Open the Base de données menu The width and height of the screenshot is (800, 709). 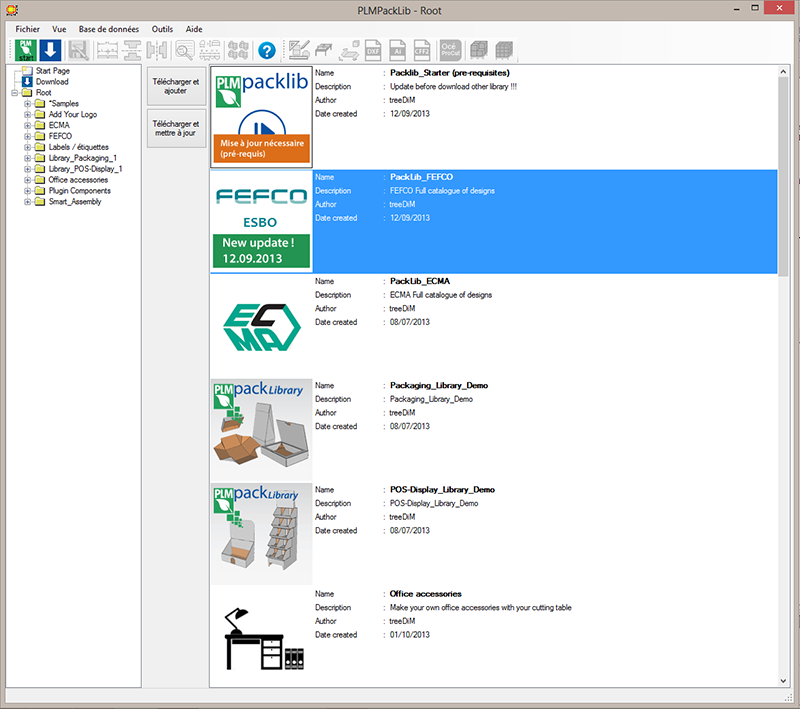[x=109, y=29]
